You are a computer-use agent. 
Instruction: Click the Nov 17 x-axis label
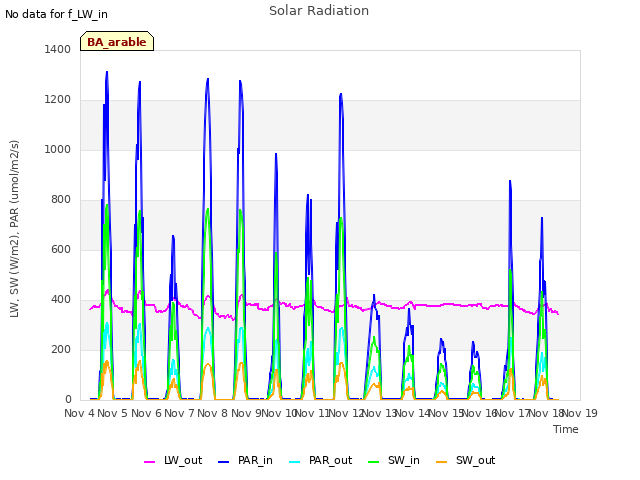click(513, 413)
